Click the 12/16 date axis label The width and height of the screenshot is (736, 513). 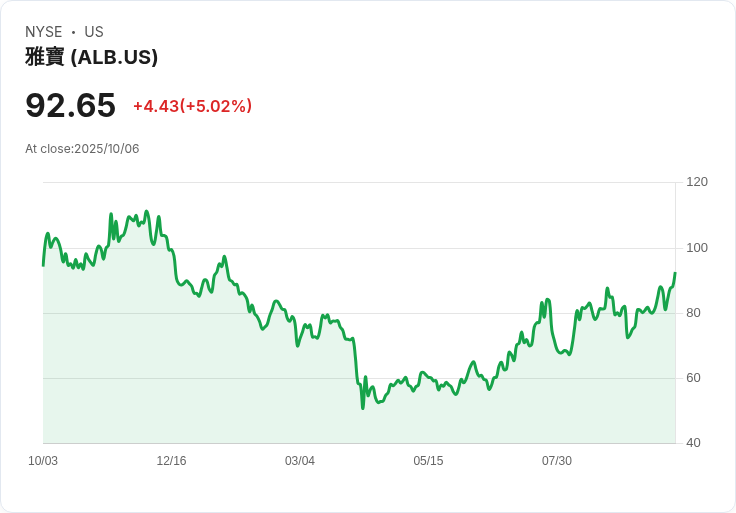171,461
